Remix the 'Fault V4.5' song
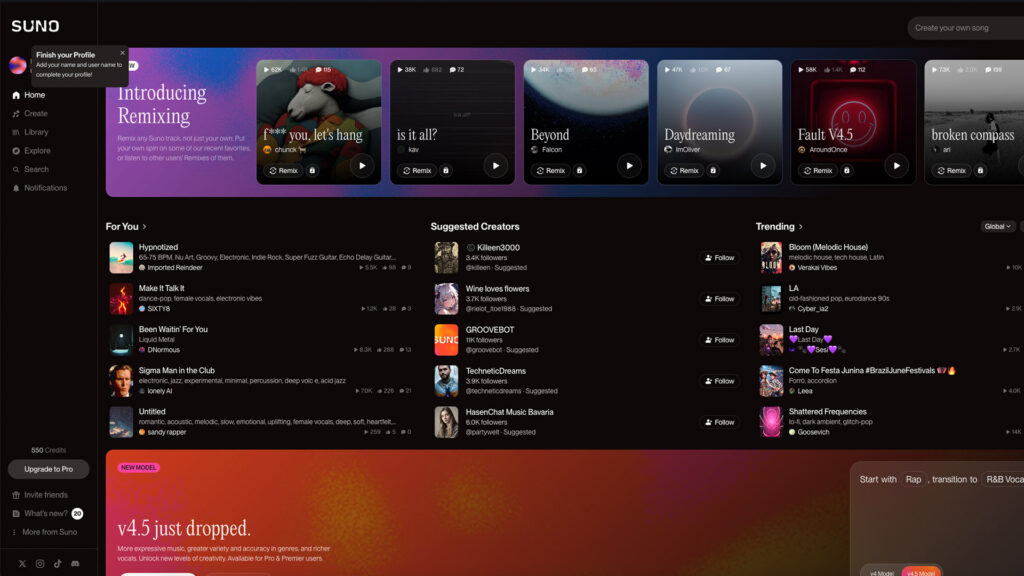This screenshot has width=1024, height=576. pyautogui.click(x=818, y=170)
